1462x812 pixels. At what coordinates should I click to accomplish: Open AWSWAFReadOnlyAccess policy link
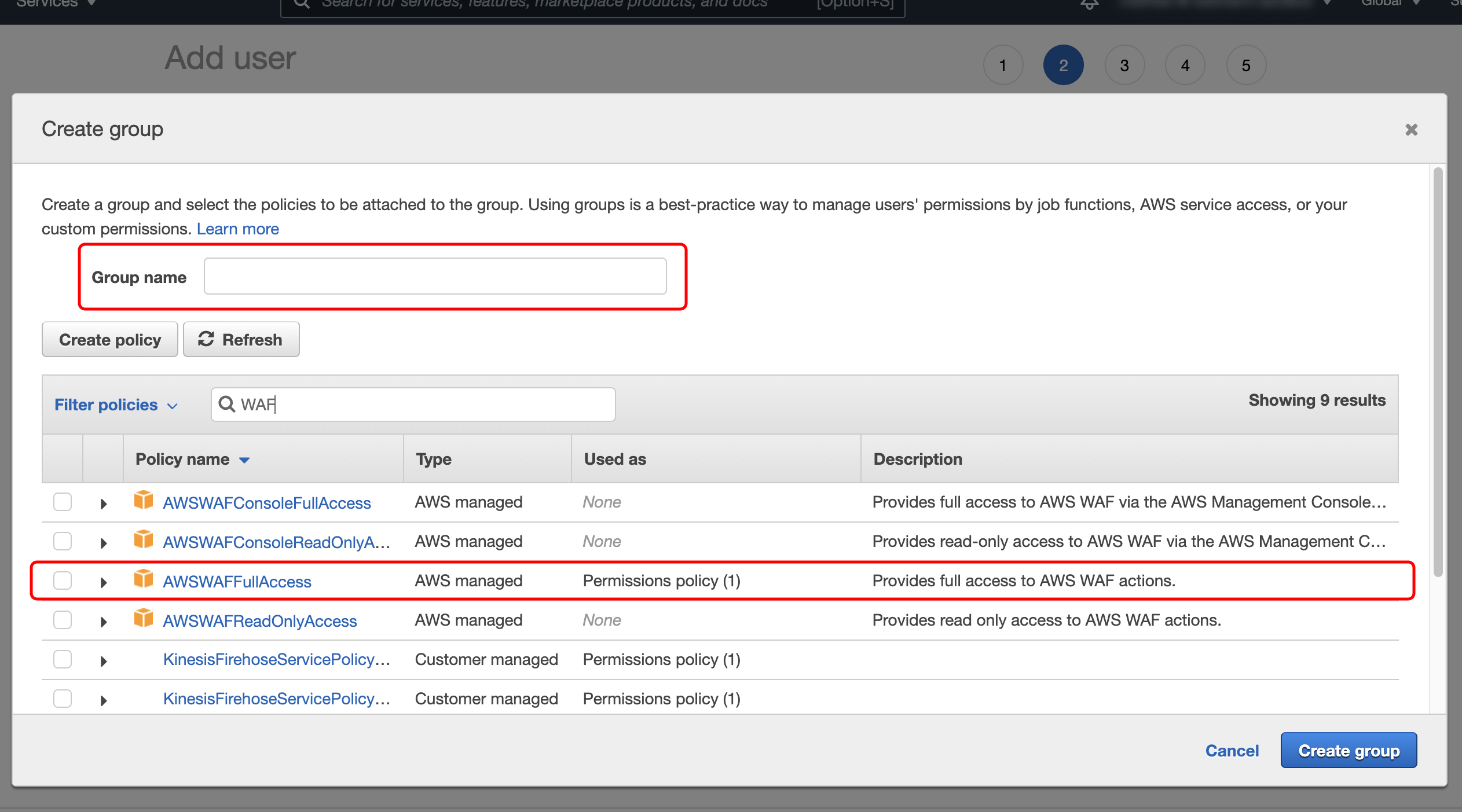point(260,621)
